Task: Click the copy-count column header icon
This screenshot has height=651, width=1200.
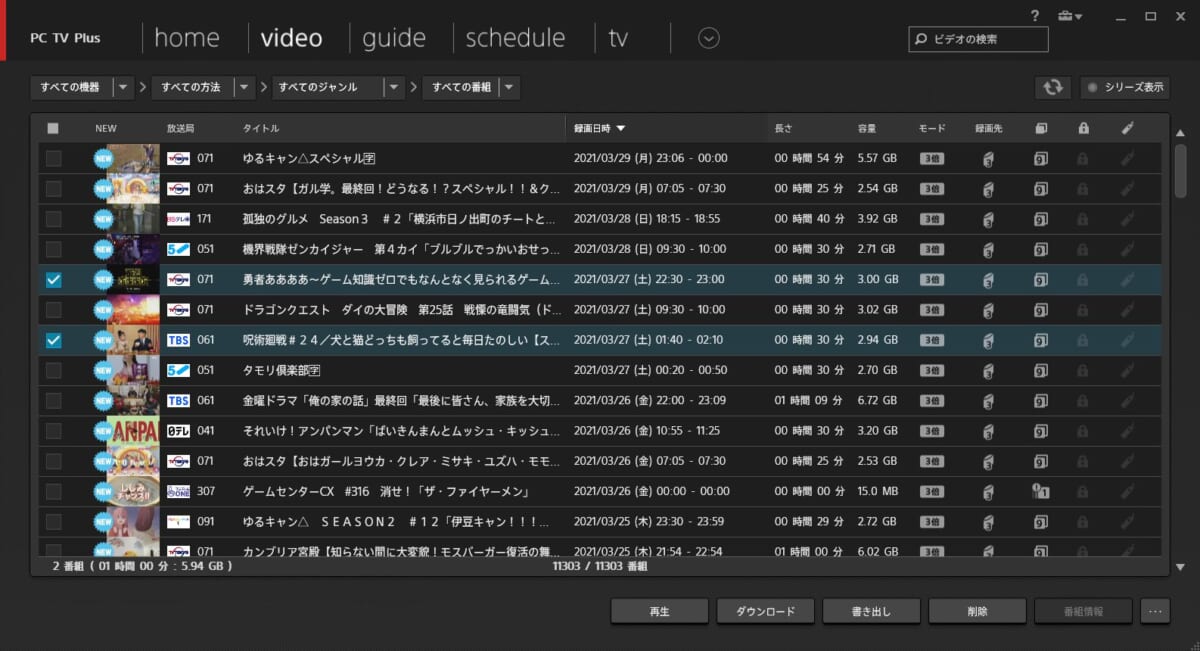Action: (1040, 128)
